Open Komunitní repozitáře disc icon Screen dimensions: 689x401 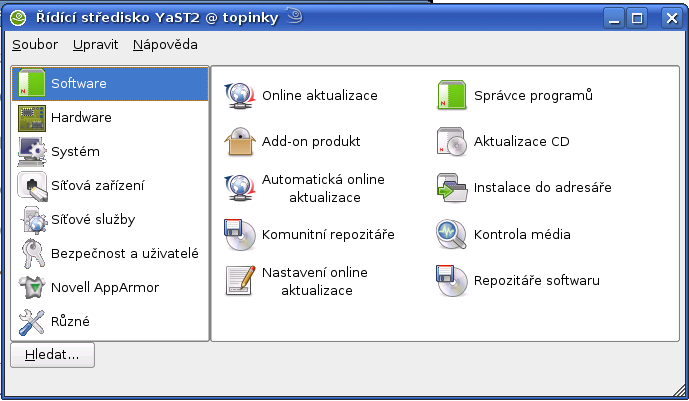(240, 234)
